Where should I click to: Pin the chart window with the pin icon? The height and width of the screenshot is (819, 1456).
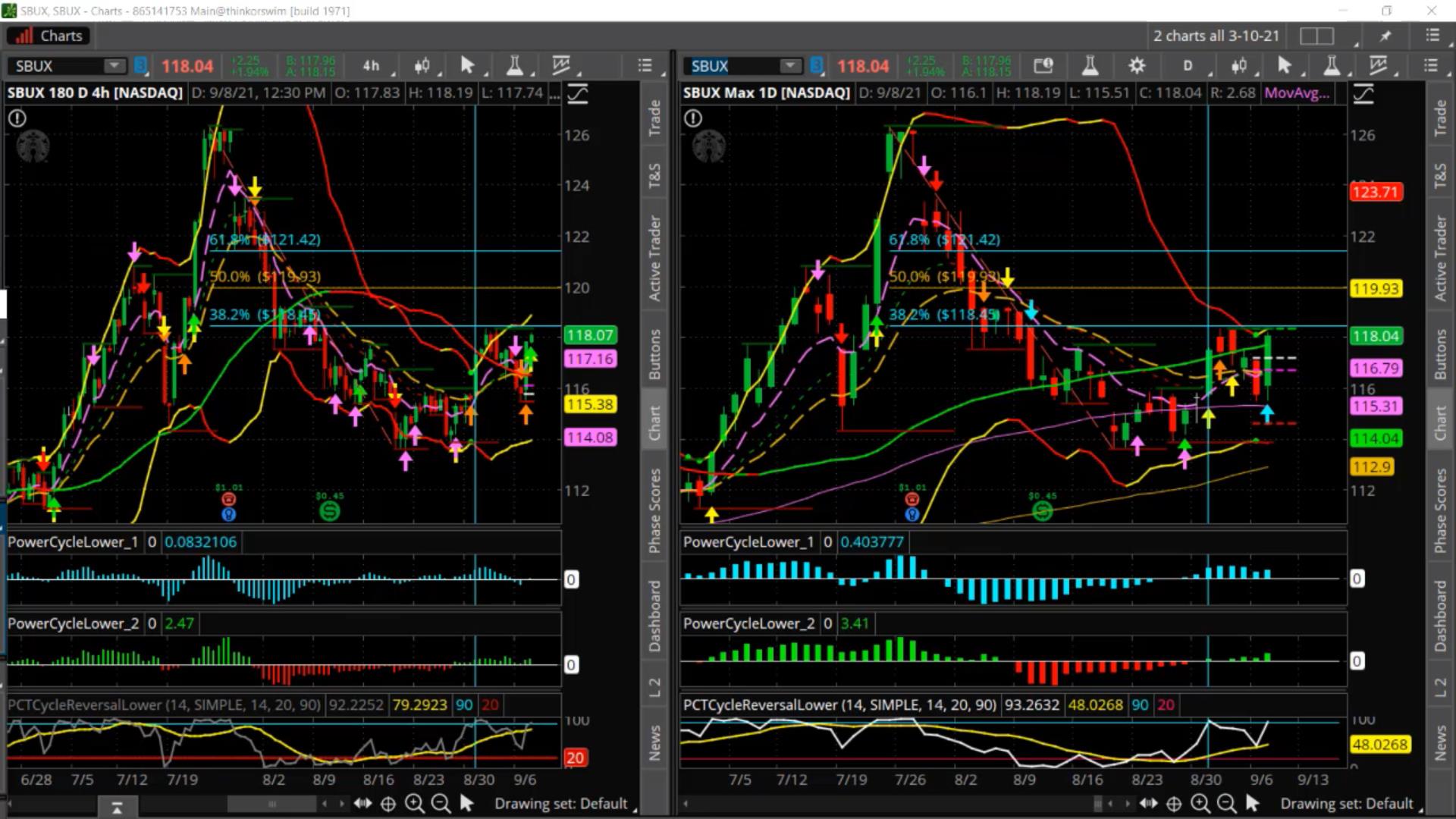[x=1385, y=36]
